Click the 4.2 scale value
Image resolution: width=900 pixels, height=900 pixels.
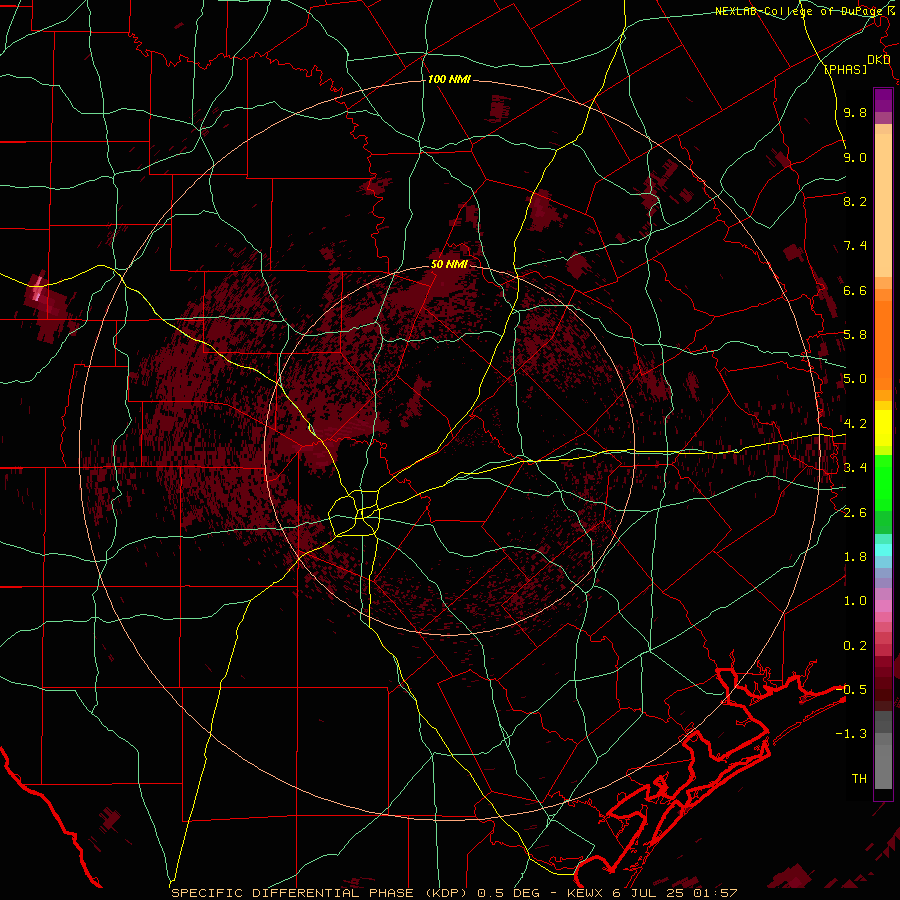click(x=855, y=424)
